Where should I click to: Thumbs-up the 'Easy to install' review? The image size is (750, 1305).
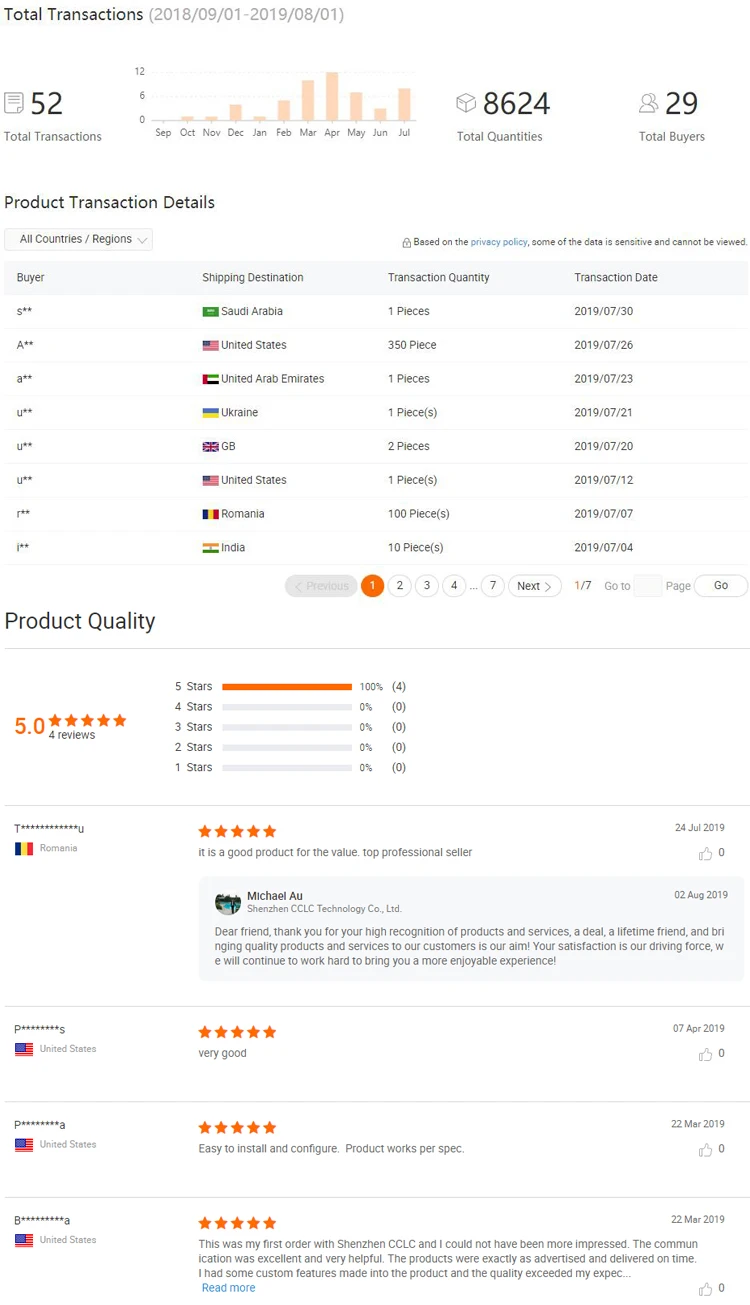click(x=706, y=1149)
